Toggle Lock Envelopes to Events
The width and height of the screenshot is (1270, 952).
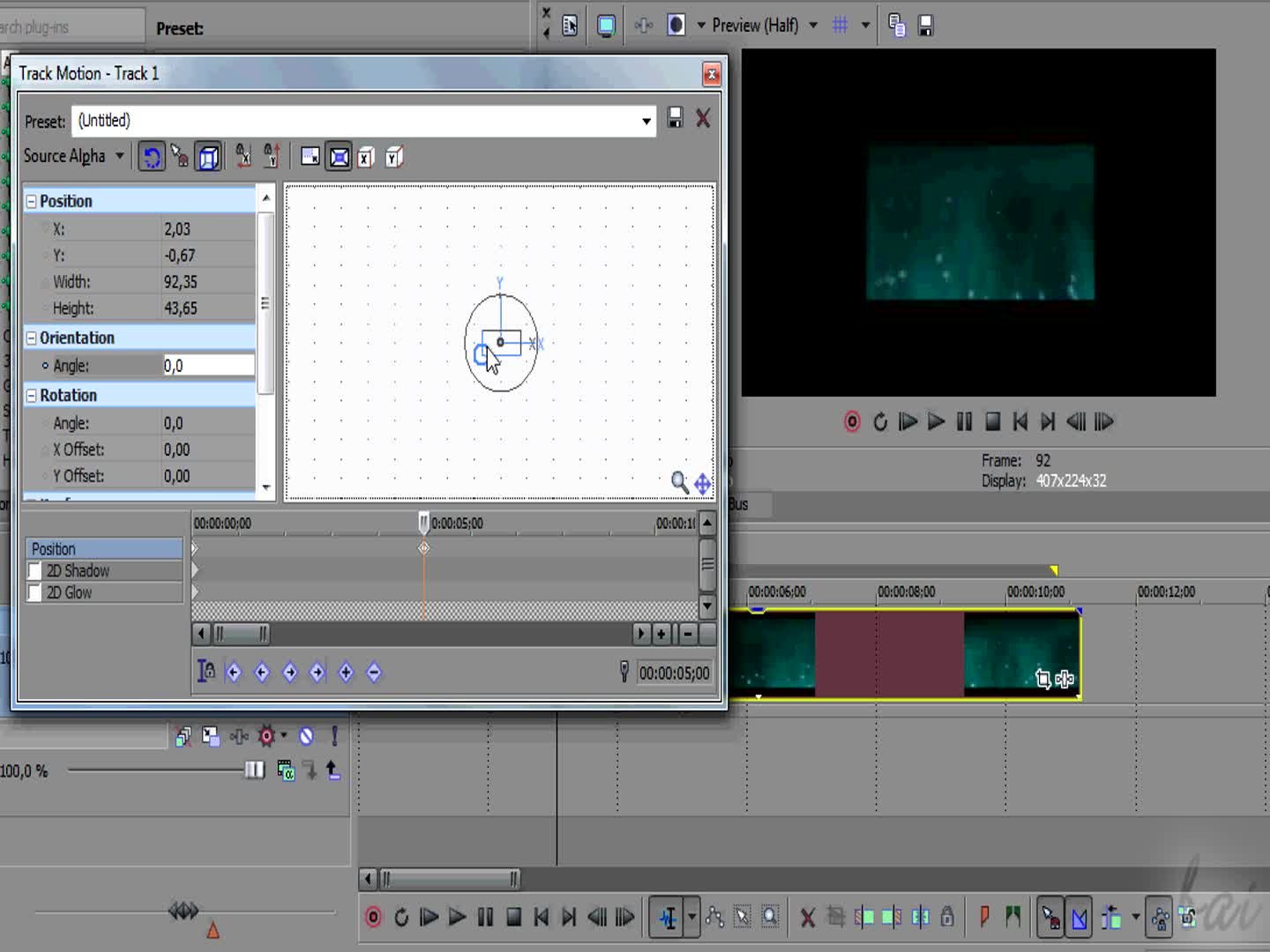click(948, 917)
